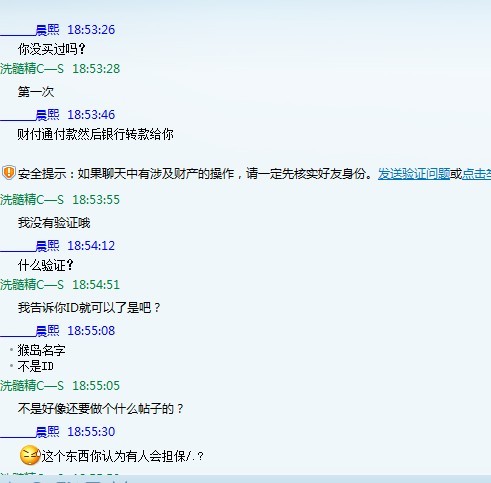Image resolution: width=491 pixels, height=483 pixels.
Task: Click the bulleted line 不是ID
Action: point(36,366)
